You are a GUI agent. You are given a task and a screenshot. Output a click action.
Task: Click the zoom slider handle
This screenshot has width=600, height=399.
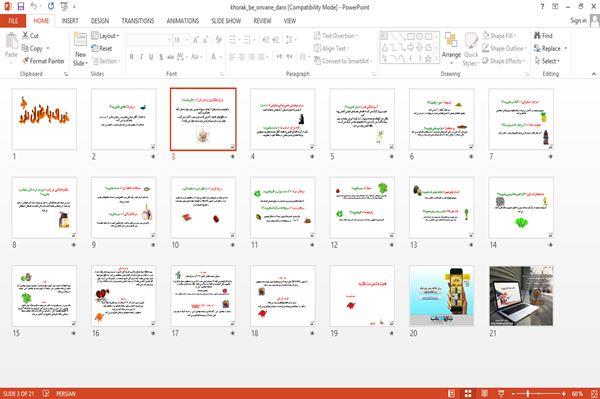pyautogui.click(x=528, y=394)
